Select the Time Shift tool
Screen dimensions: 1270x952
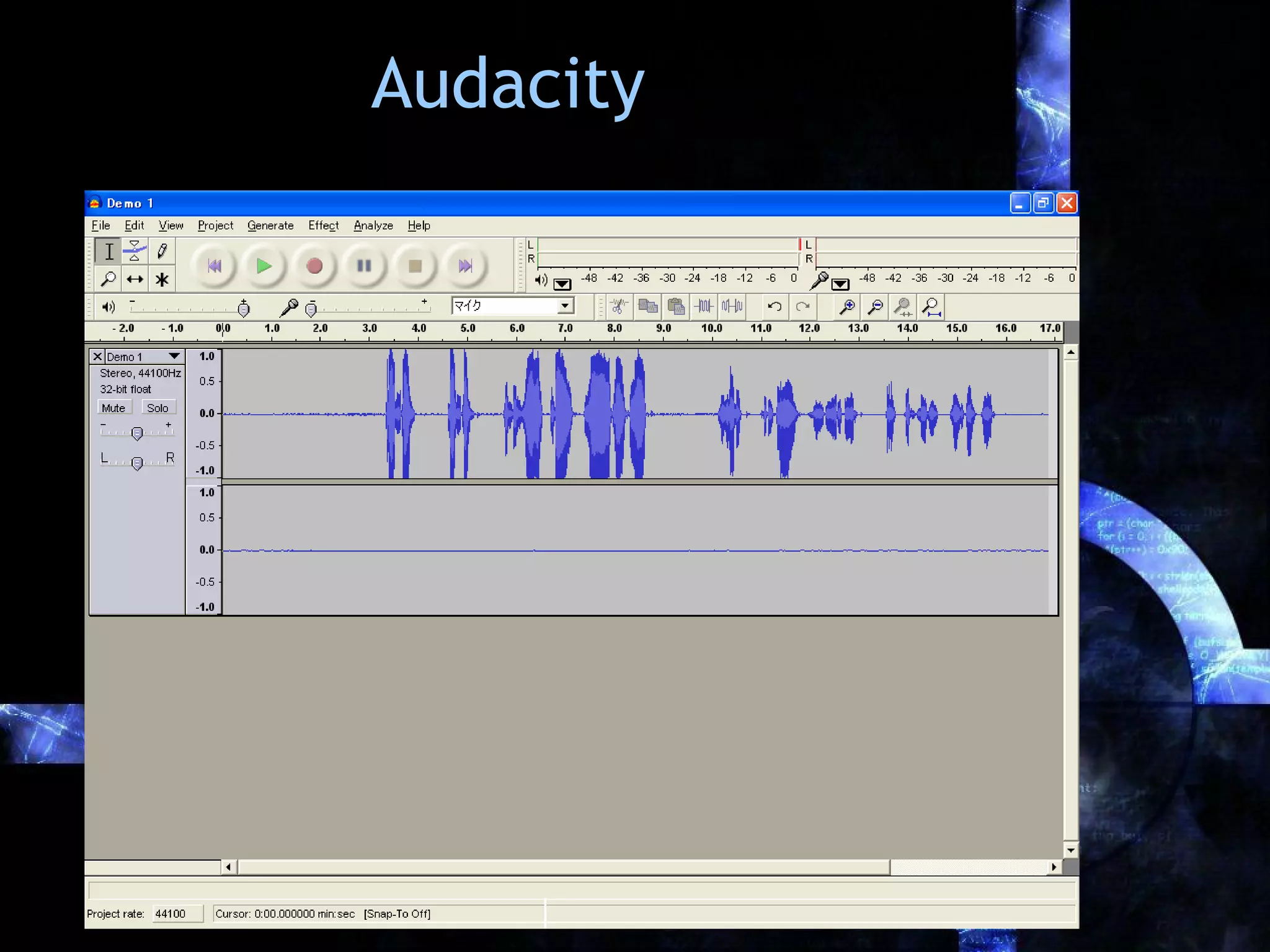[135, 280]
